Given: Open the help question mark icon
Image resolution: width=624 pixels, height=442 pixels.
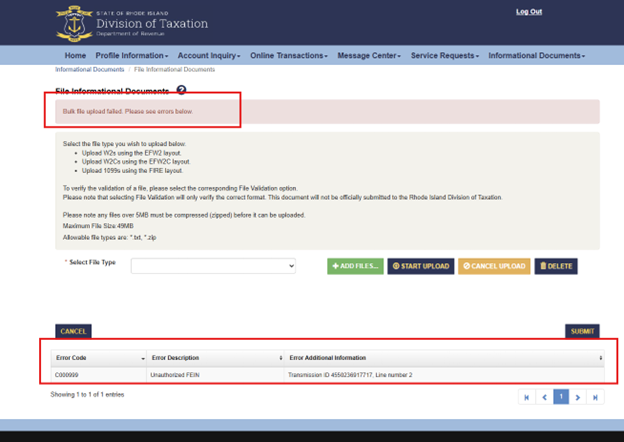Looking at the screenshot, I should 181,90.
